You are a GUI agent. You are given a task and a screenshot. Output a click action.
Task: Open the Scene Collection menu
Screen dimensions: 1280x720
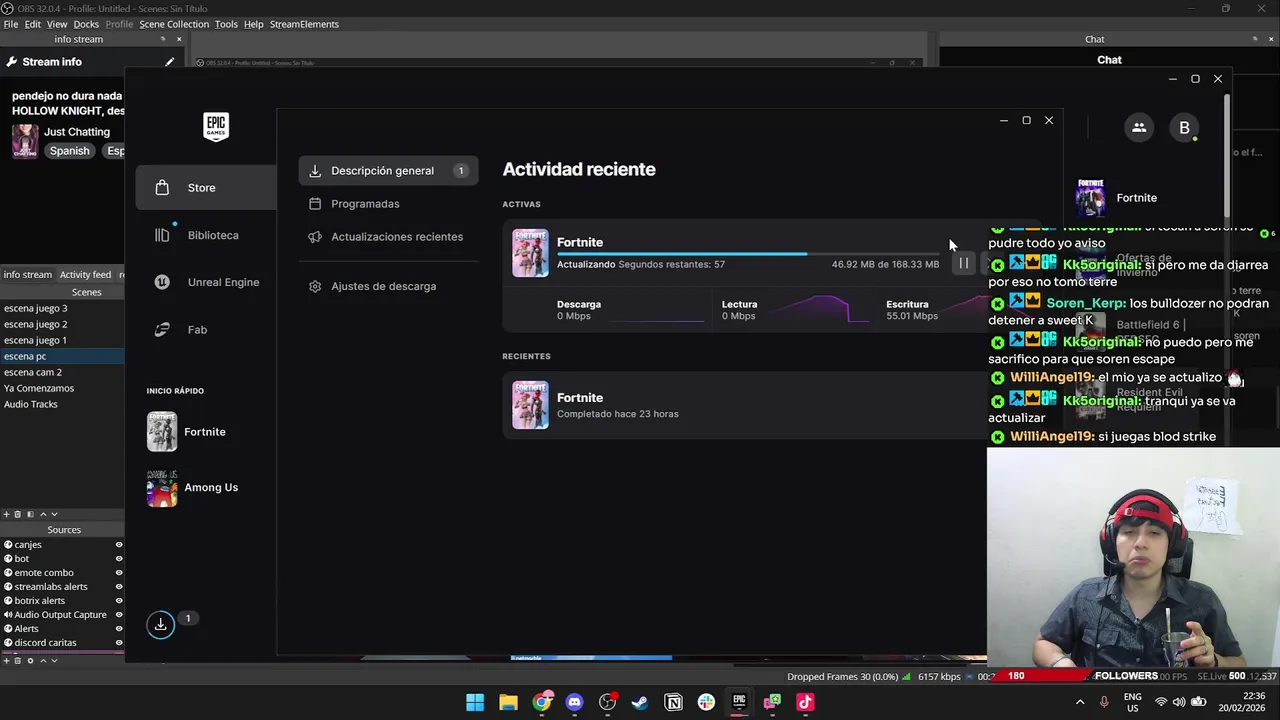click(174, 24)
